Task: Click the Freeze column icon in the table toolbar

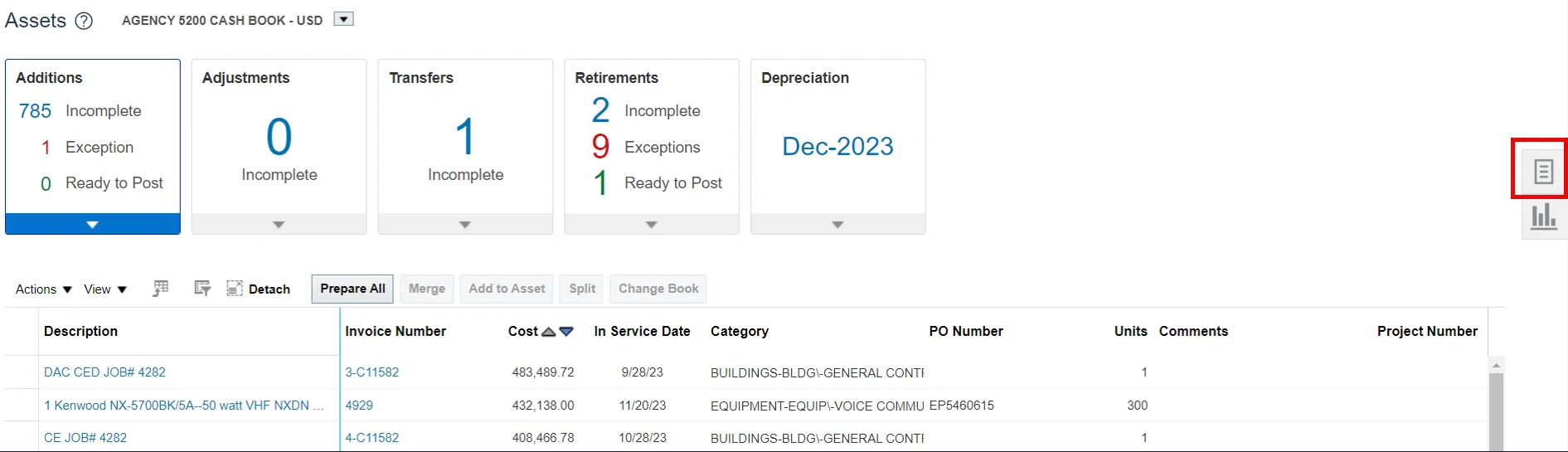Action: tap(161, 289)
